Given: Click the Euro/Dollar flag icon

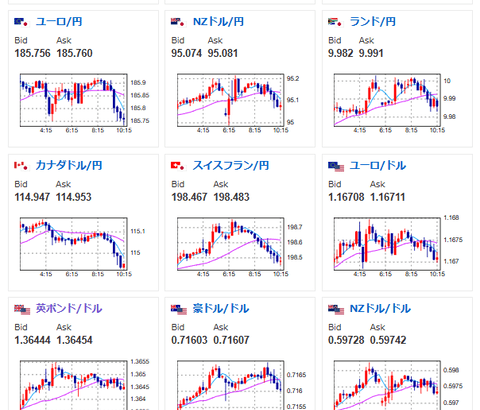Looking at the screenshot, I should (336, 166).
